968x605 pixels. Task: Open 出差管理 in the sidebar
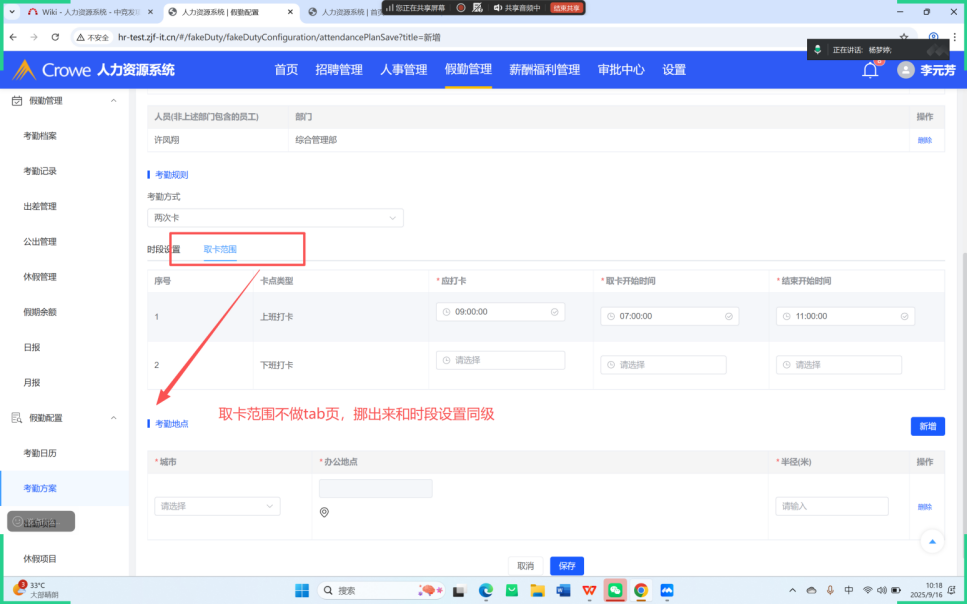pos(40,206)
